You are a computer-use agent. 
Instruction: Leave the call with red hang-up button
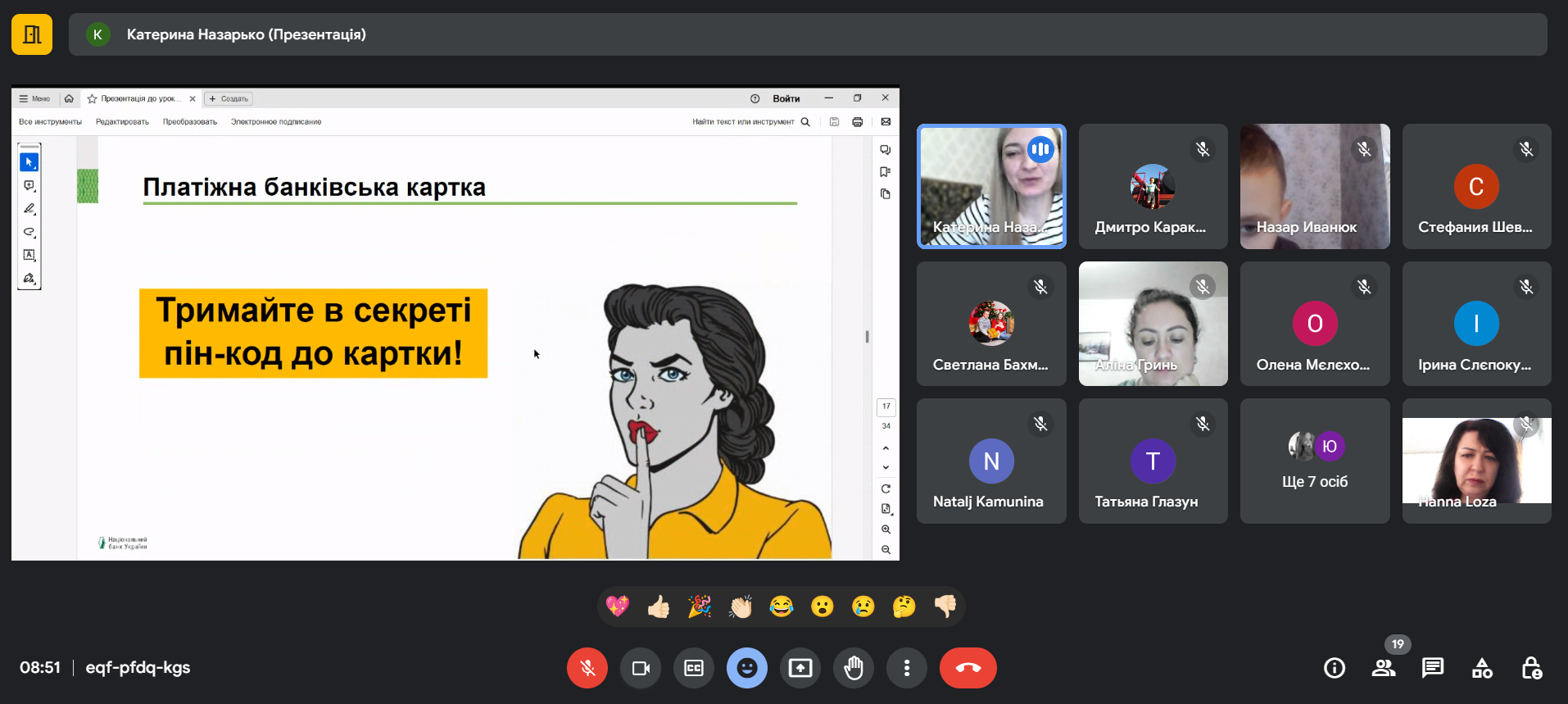968,668
